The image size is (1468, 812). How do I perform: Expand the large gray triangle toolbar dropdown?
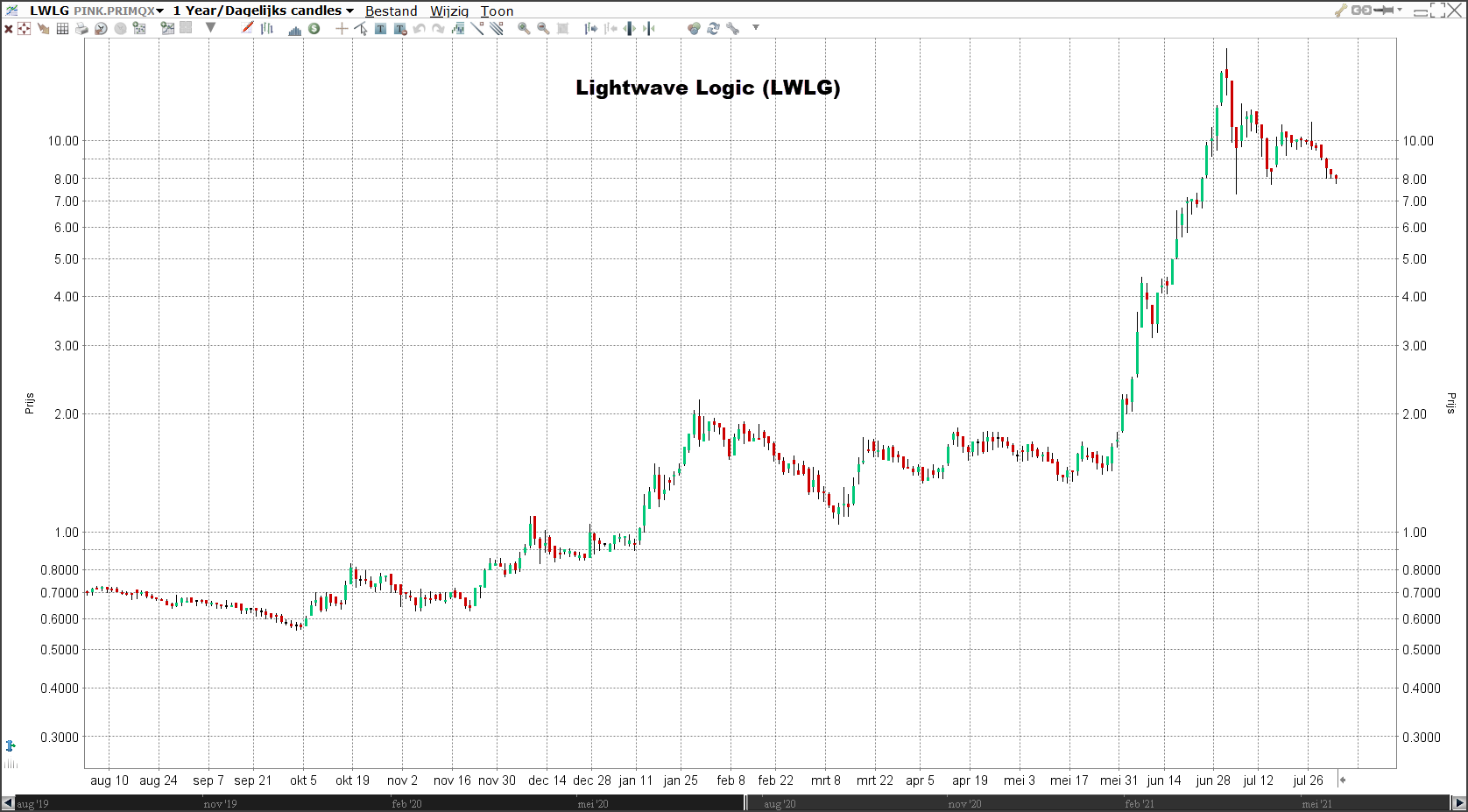pyautogui.click(x=210, y=28)
